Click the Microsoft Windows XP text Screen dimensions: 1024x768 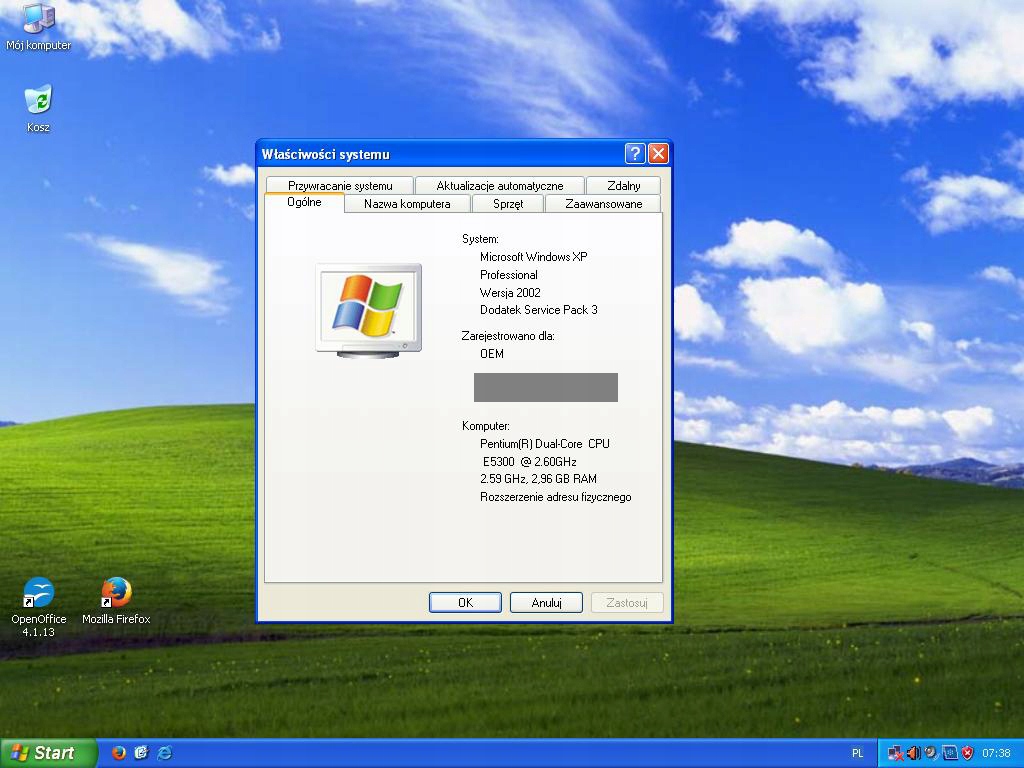[x=534, y=257]
